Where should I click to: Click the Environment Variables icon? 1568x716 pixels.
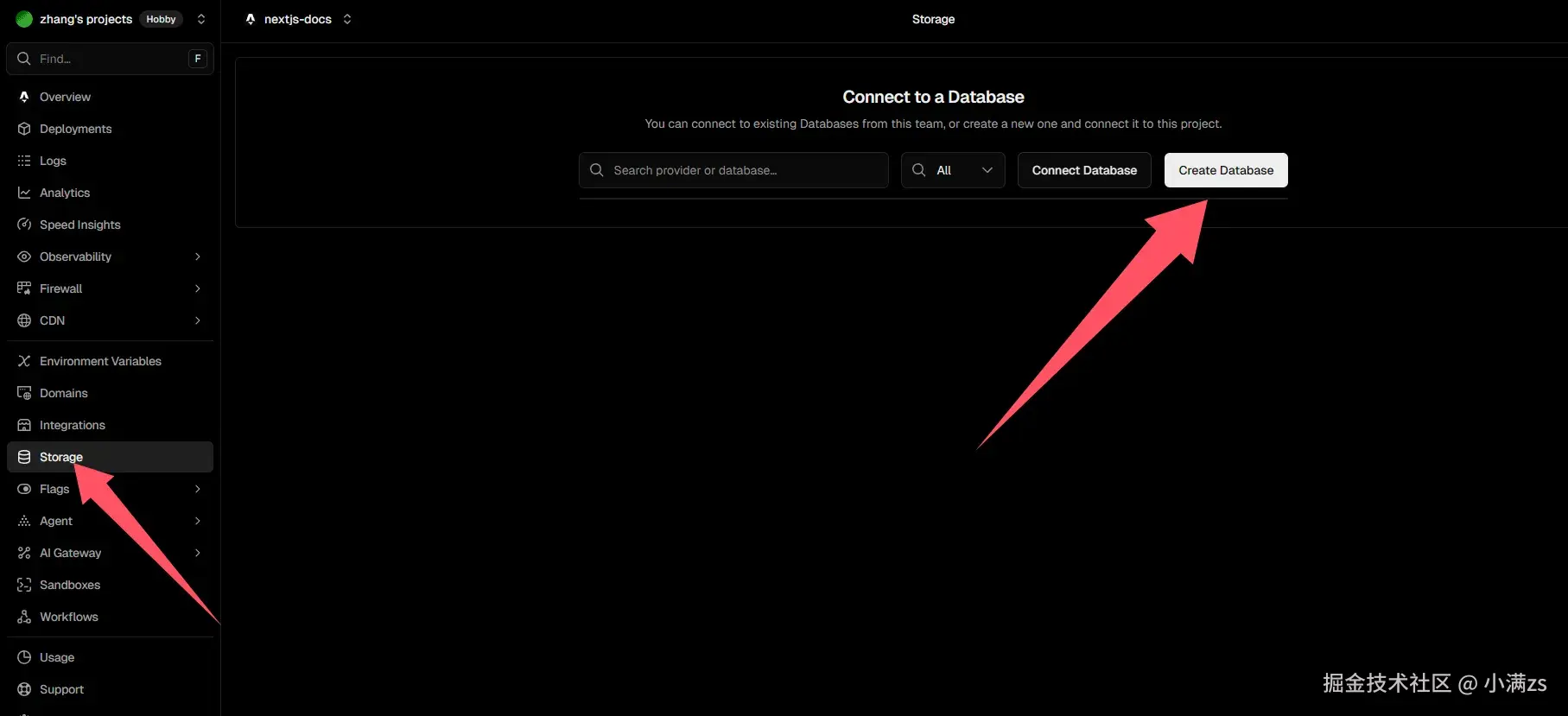[24, 361]
